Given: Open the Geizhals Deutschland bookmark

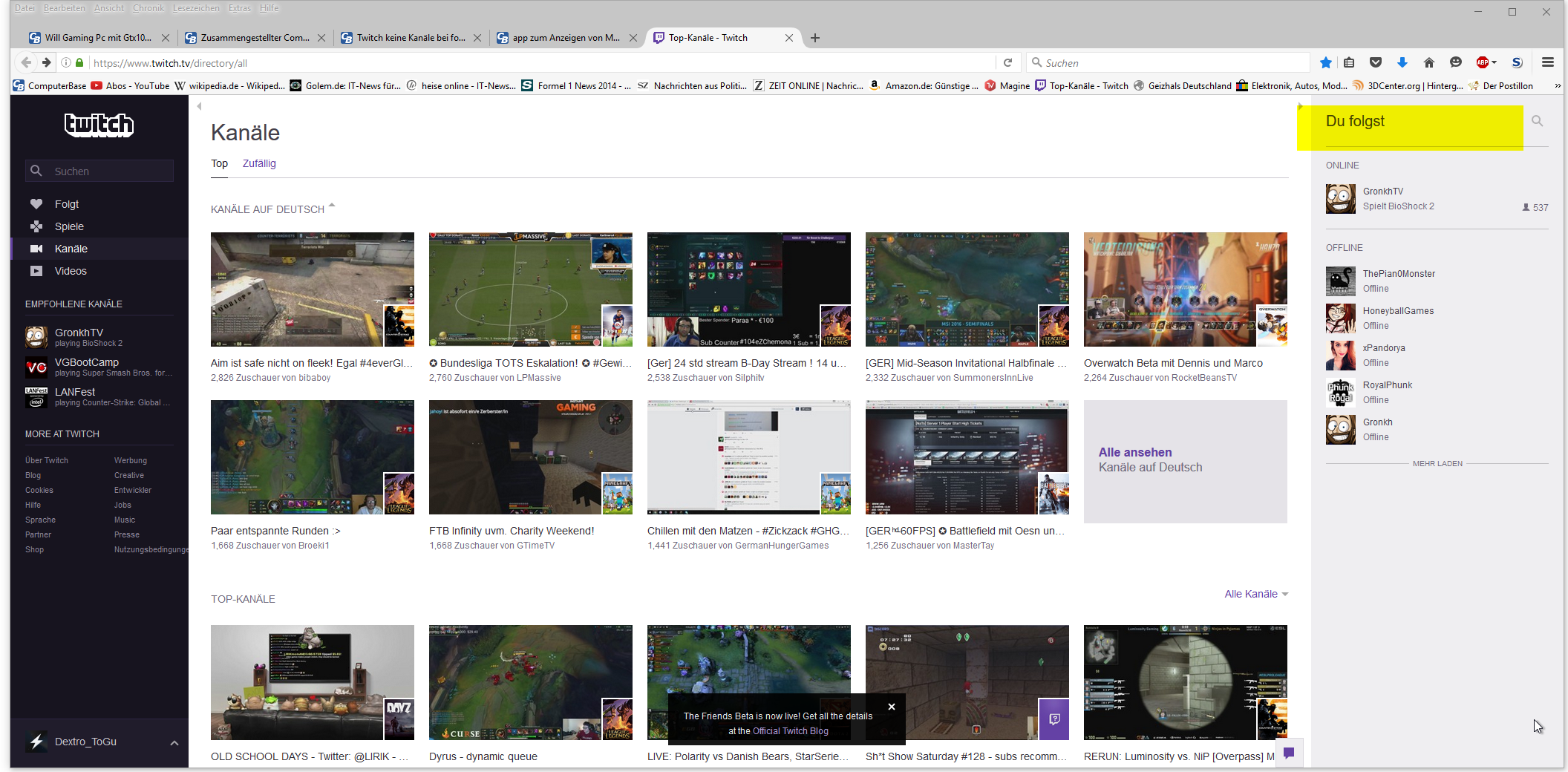Looking at the screenshot, I should click(1182, 86).
